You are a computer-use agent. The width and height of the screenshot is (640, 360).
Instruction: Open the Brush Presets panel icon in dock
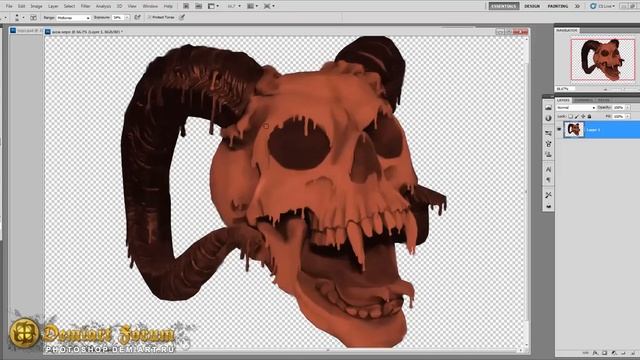point(548,133)
